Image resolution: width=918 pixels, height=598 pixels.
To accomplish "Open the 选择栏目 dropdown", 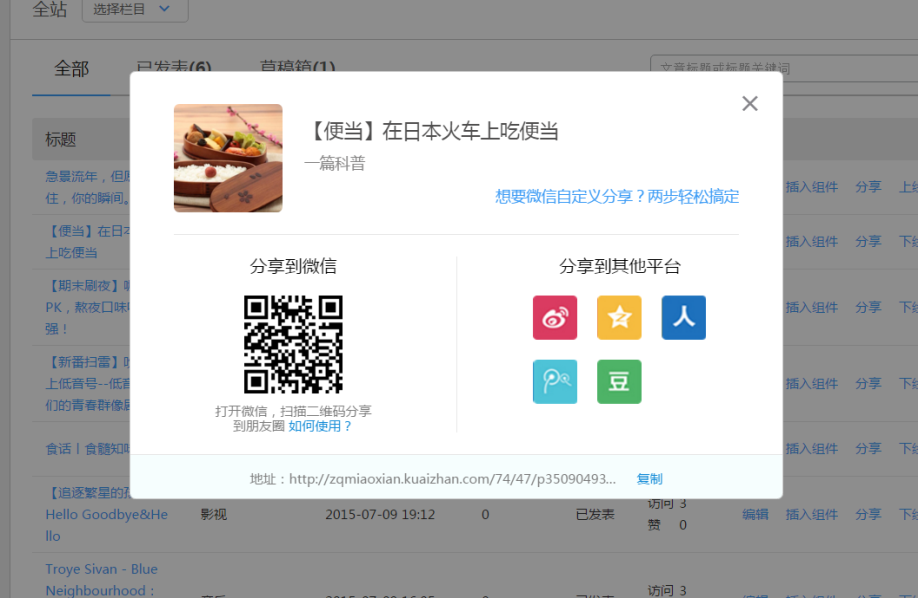I will 134,10.
